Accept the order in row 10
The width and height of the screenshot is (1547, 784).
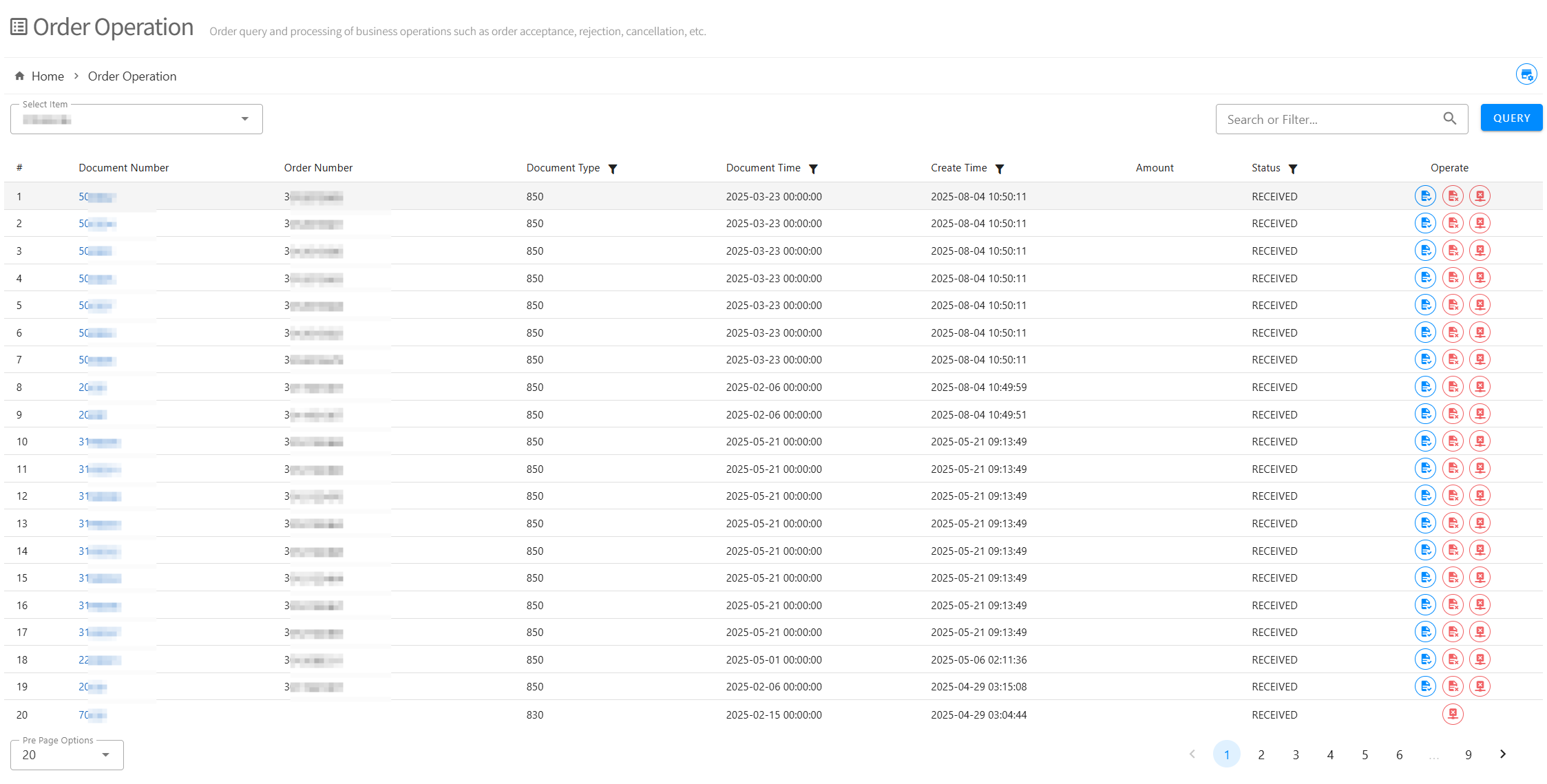click(x=1424, y=441)
